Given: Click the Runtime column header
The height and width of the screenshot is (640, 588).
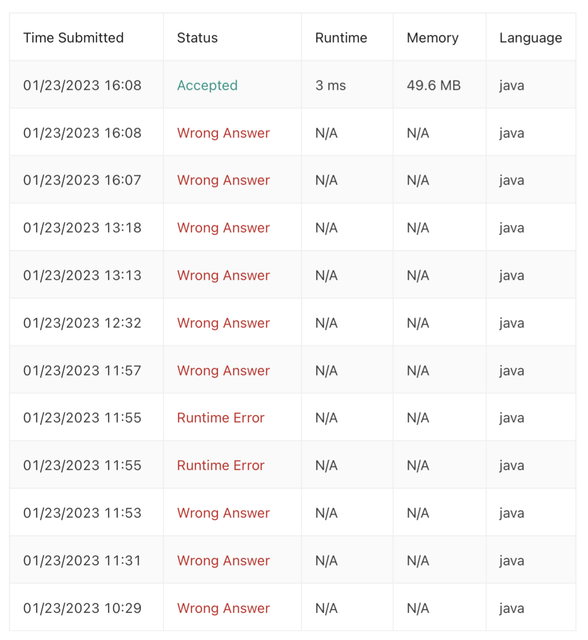Looking at the screenshot, I should tap(341, 38).
